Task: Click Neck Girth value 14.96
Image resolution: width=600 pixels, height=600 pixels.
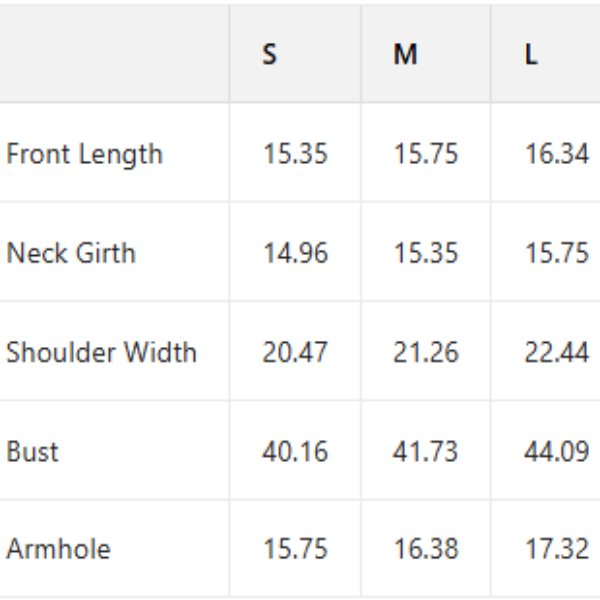Action: pos(295,253)
